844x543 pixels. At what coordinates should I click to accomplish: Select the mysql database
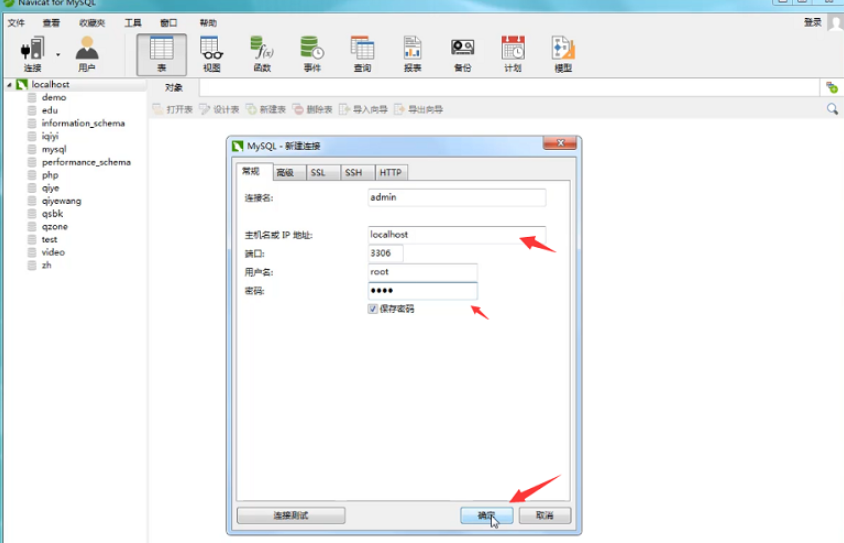tap(54, 149)
